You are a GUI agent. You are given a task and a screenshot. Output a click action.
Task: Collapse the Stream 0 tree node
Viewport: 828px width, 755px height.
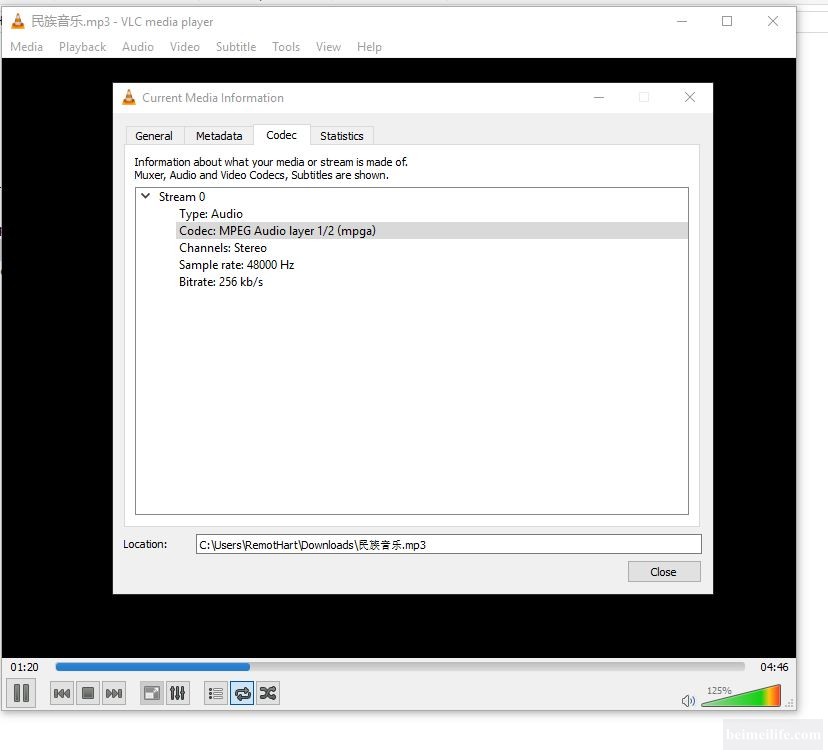pyautogui.click(x=146, y=197)
